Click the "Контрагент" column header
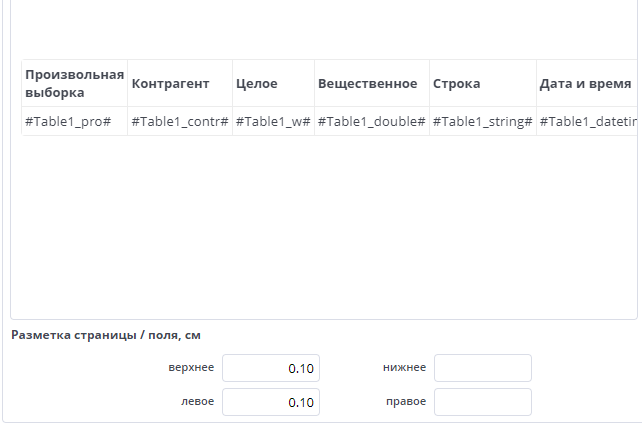This screenshot has height=424, width=642. [x=170, y=83]
